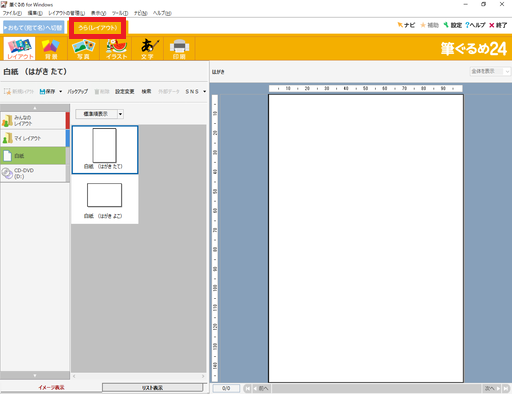Open the 標準値表示 dropdown
Screen dimensions: 512x394
[99, 114]
